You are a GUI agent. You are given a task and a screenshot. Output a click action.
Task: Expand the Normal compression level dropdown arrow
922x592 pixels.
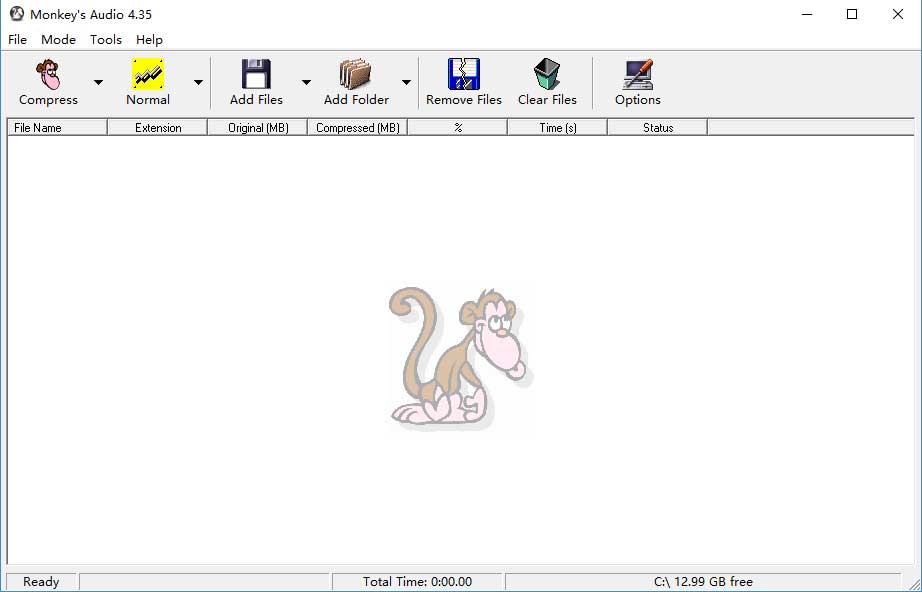(x=198, y=82)
